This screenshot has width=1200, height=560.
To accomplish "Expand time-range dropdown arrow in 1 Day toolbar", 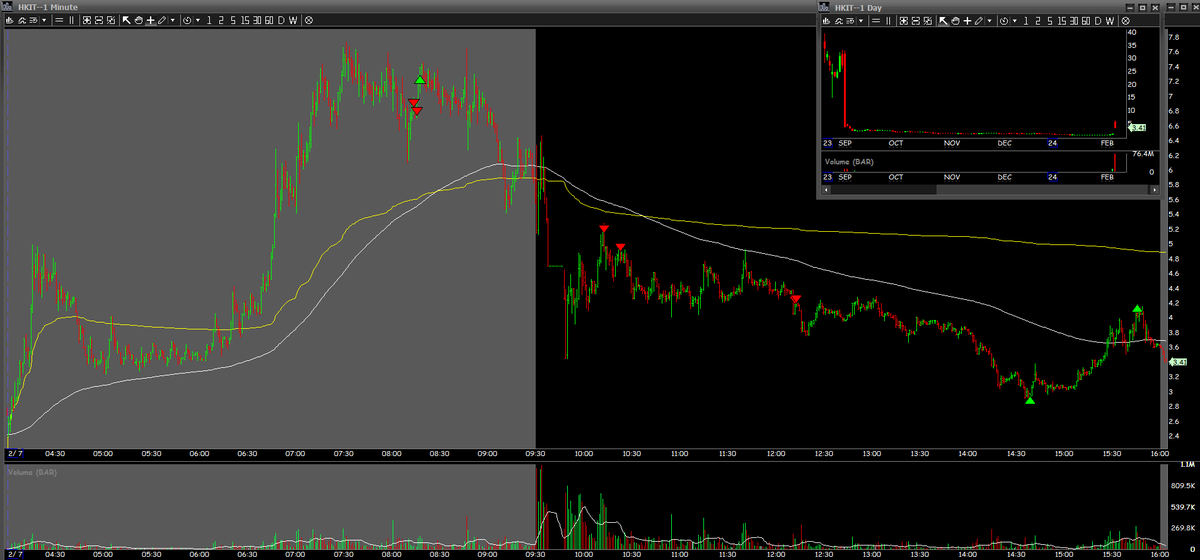I will 1015,20.
